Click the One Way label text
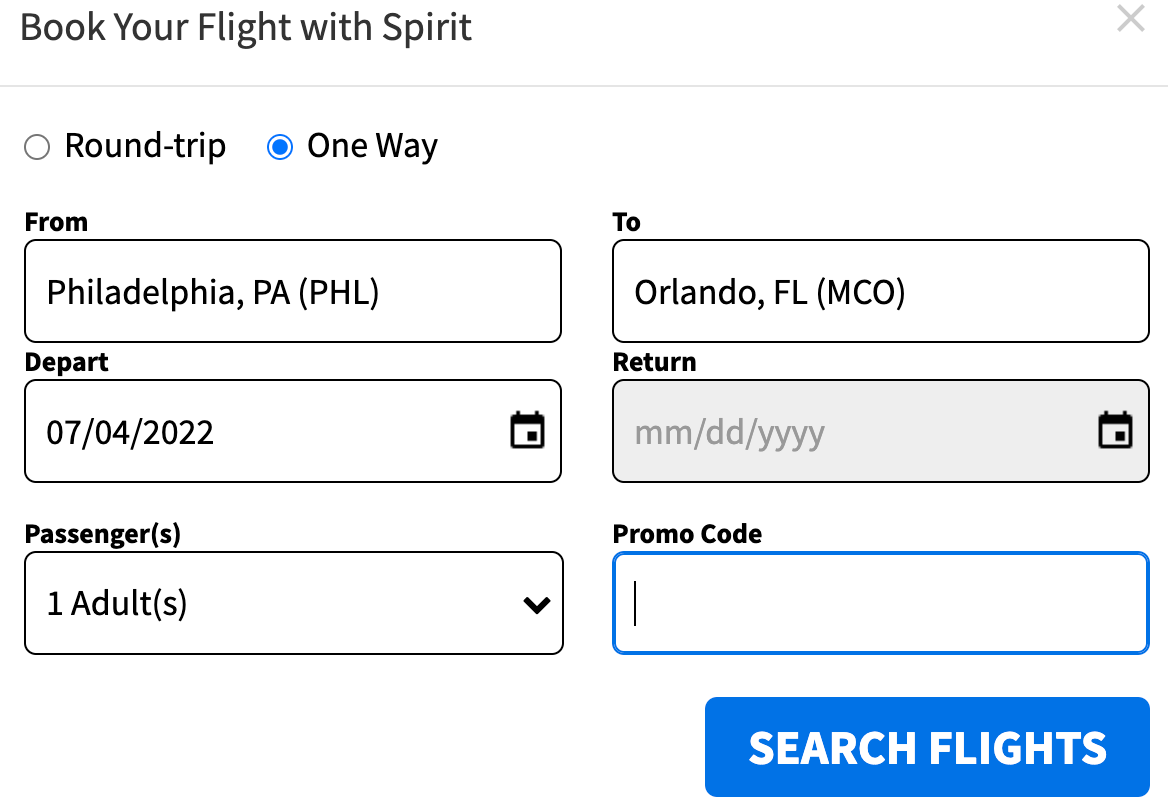 [x=372, y=146]
